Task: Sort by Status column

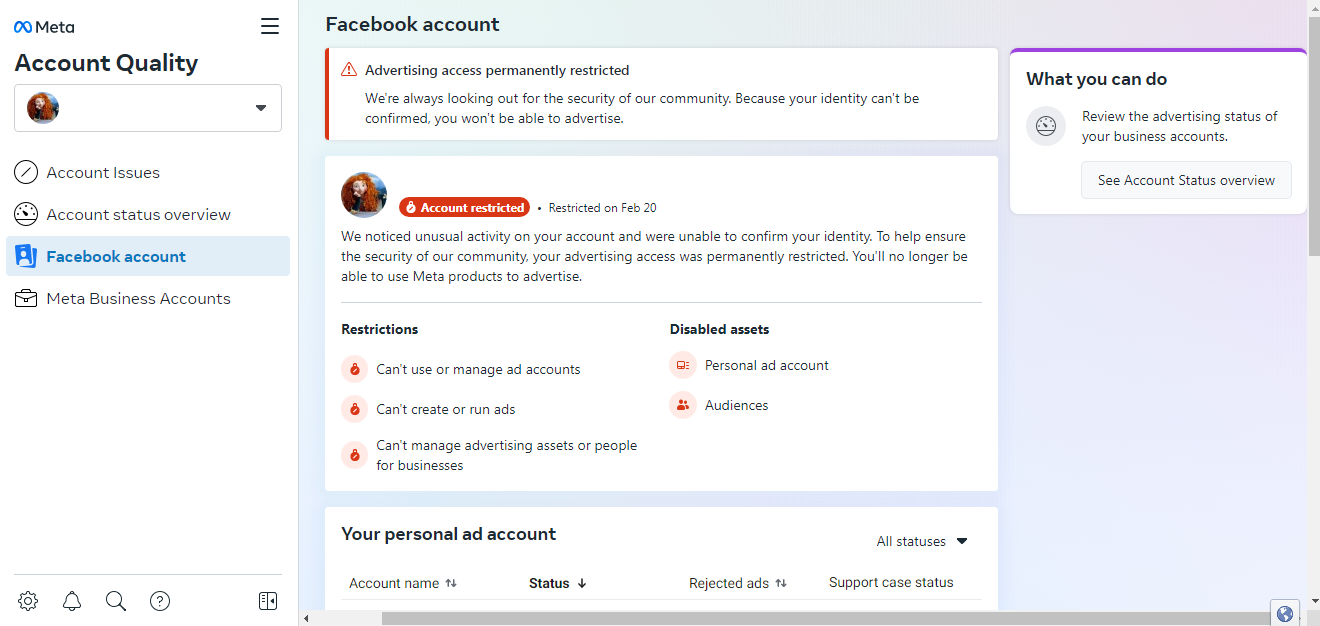Action: (x=558, y=583)
